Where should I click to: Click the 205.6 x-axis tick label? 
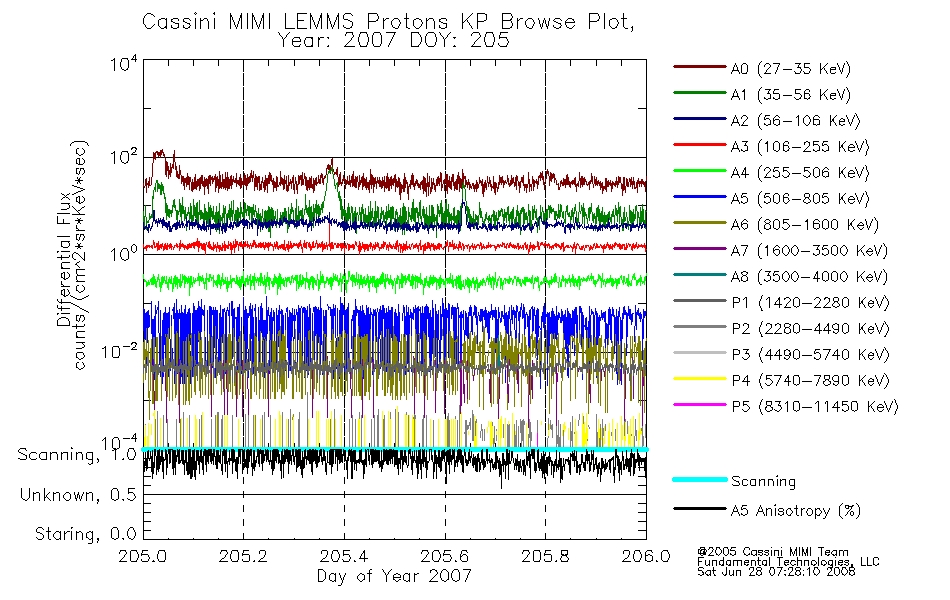click(445, 556)
